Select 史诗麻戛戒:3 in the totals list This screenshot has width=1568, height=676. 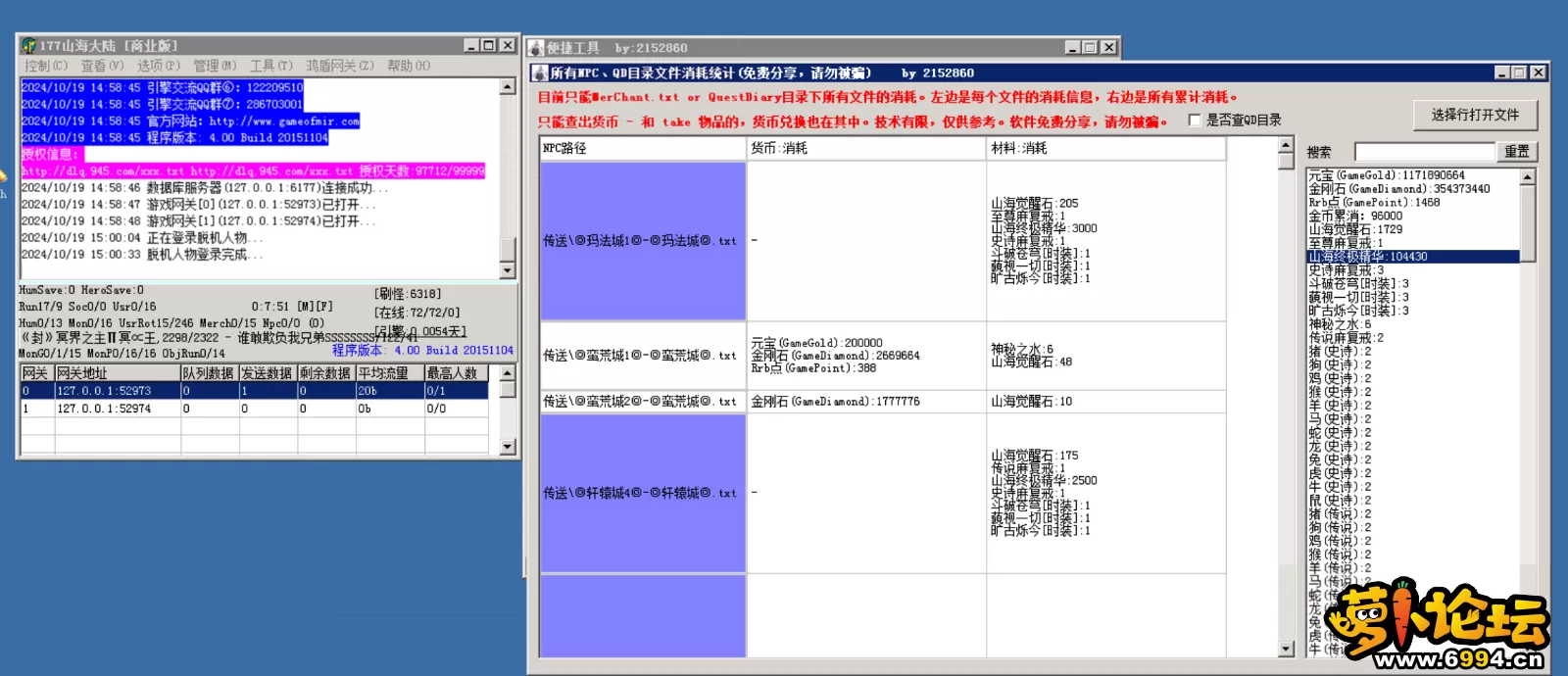coord(1413,270)
